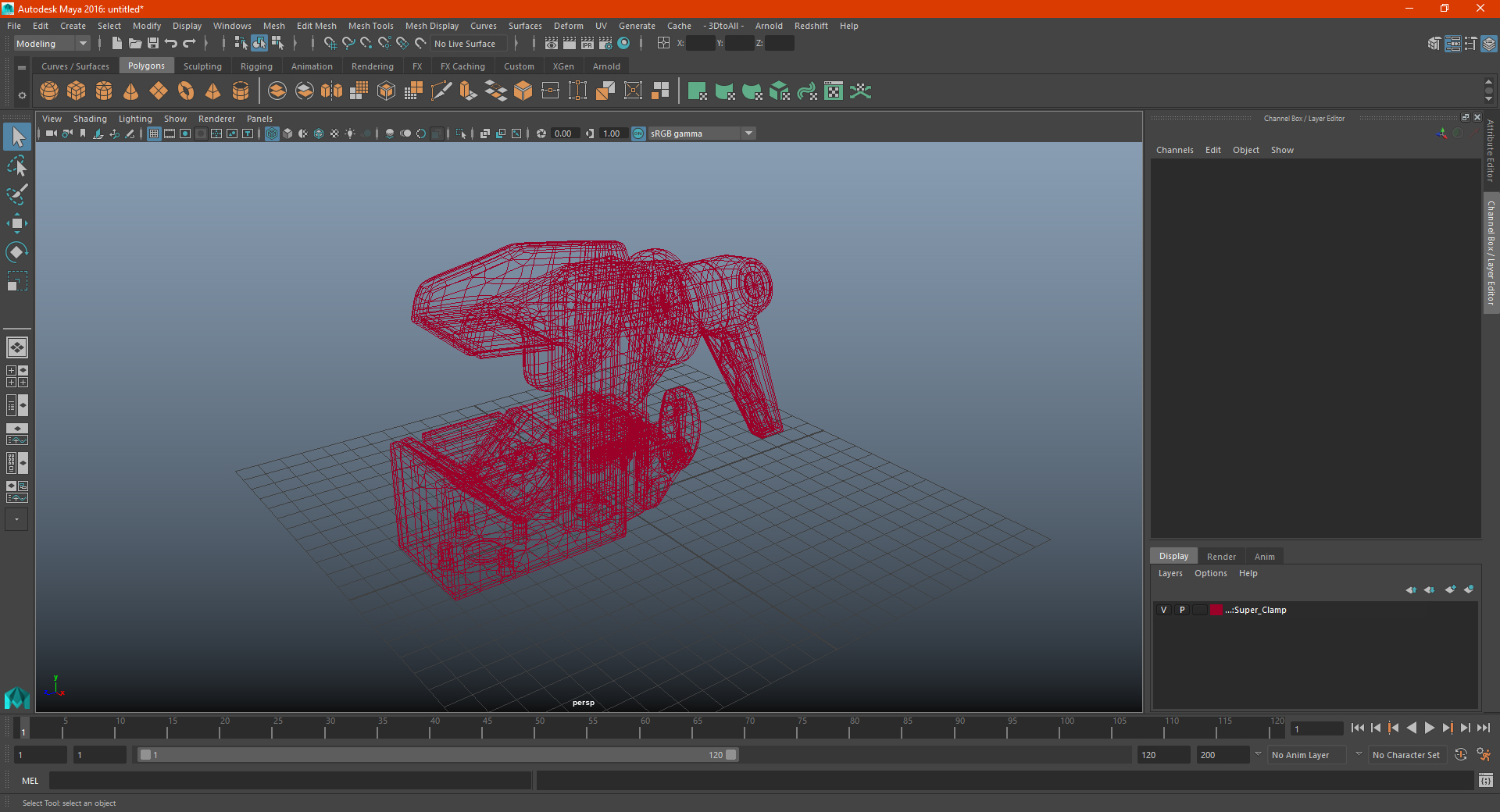Click the Multi-Cut knife shelf icon

point(441,91)
